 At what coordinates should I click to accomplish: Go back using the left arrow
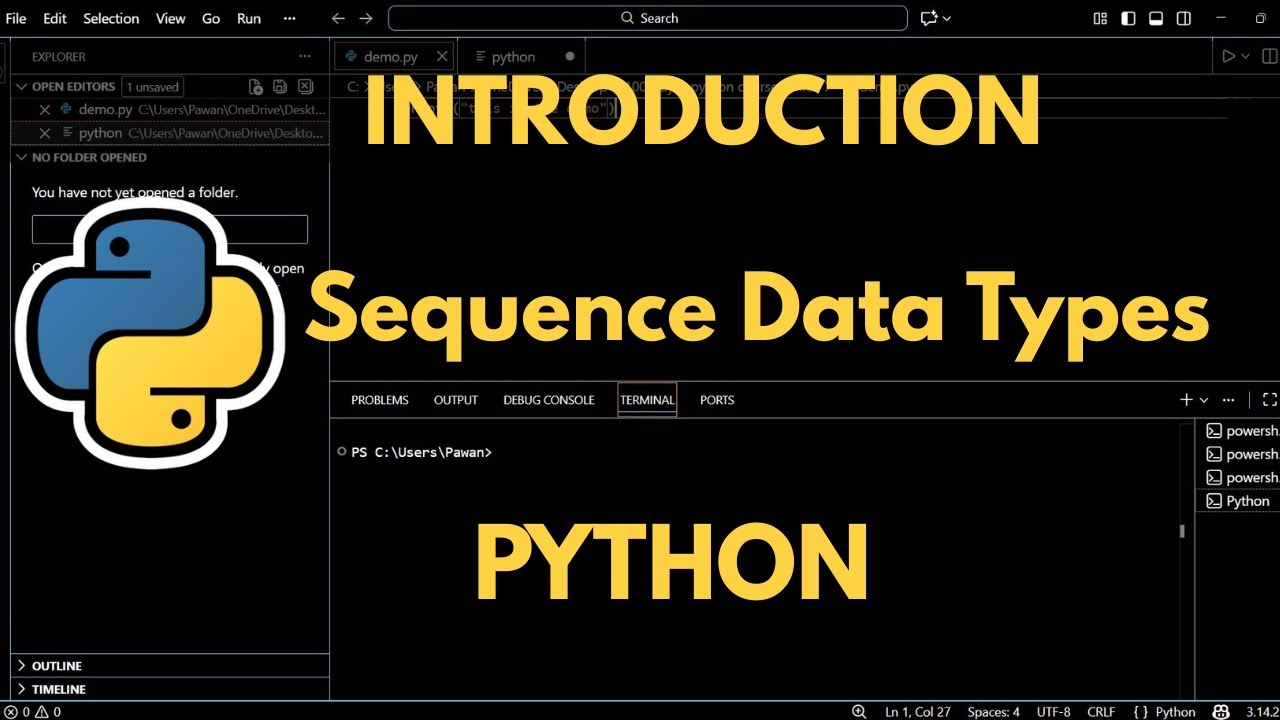click(338, 18)
